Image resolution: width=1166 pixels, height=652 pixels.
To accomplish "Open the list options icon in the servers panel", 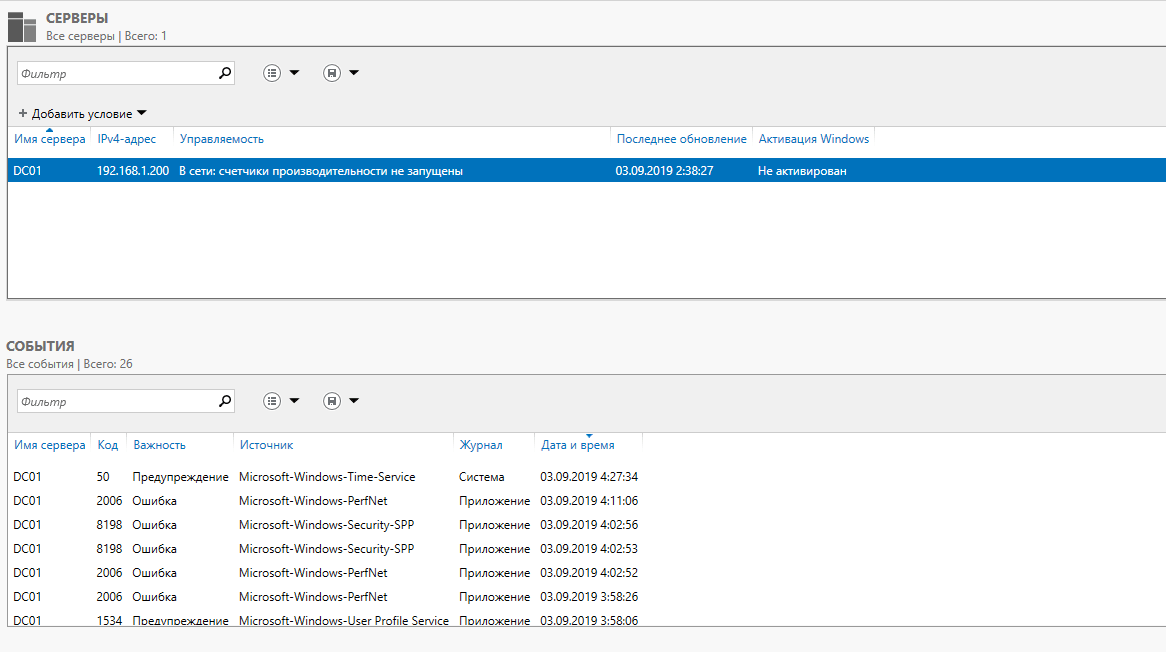I will [x=272, y=73].
